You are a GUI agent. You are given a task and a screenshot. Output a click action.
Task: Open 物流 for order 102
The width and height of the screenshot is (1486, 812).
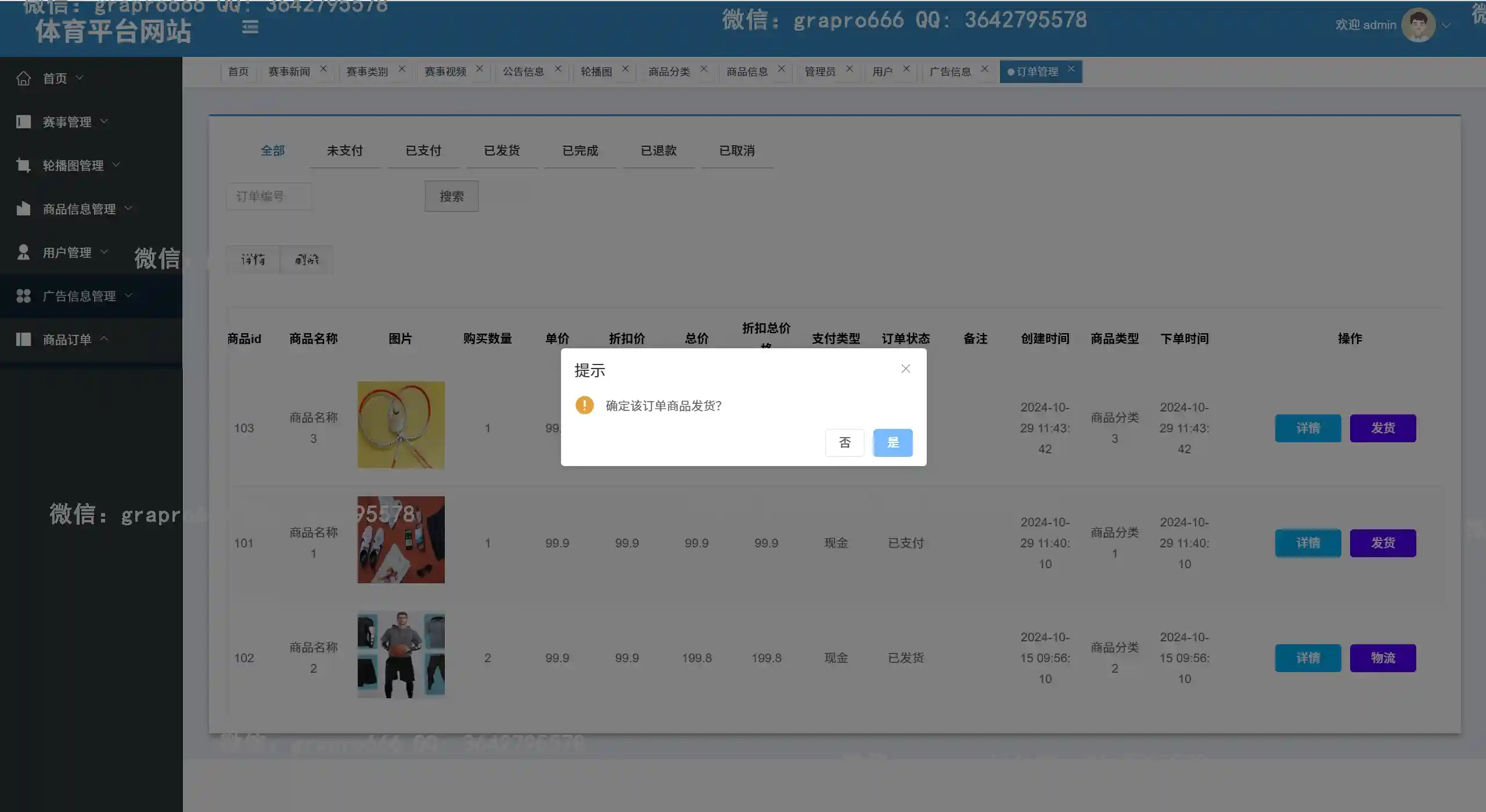[1383, 658]
